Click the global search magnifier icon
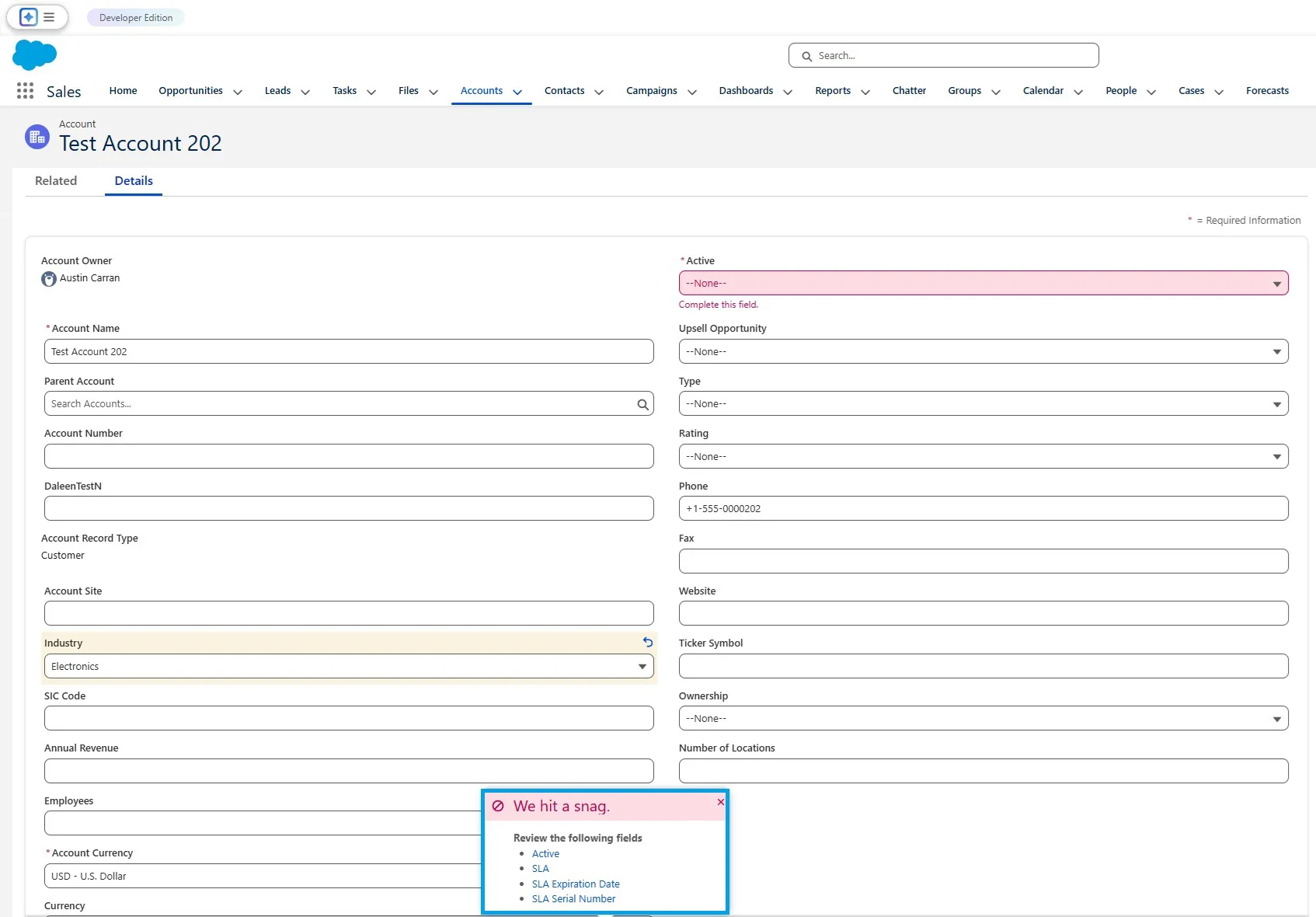Viewport: 1316px width, 917px height. point(807,56)
